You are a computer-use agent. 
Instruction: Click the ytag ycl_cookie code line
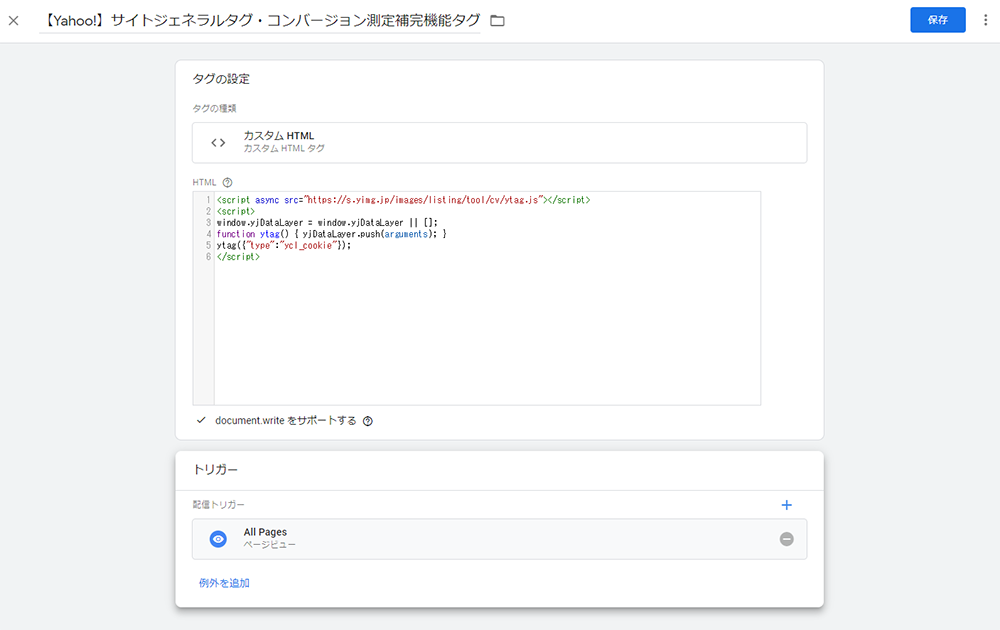(284, 245)
